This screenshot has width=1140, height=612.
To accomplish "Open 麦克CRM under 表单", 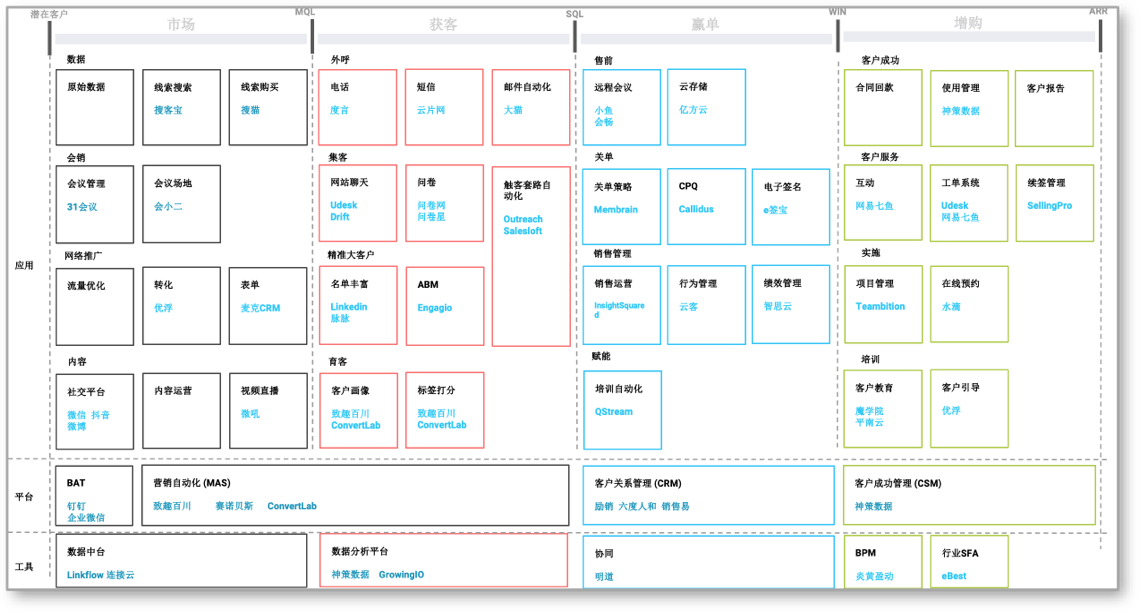I will coord(260,308).
